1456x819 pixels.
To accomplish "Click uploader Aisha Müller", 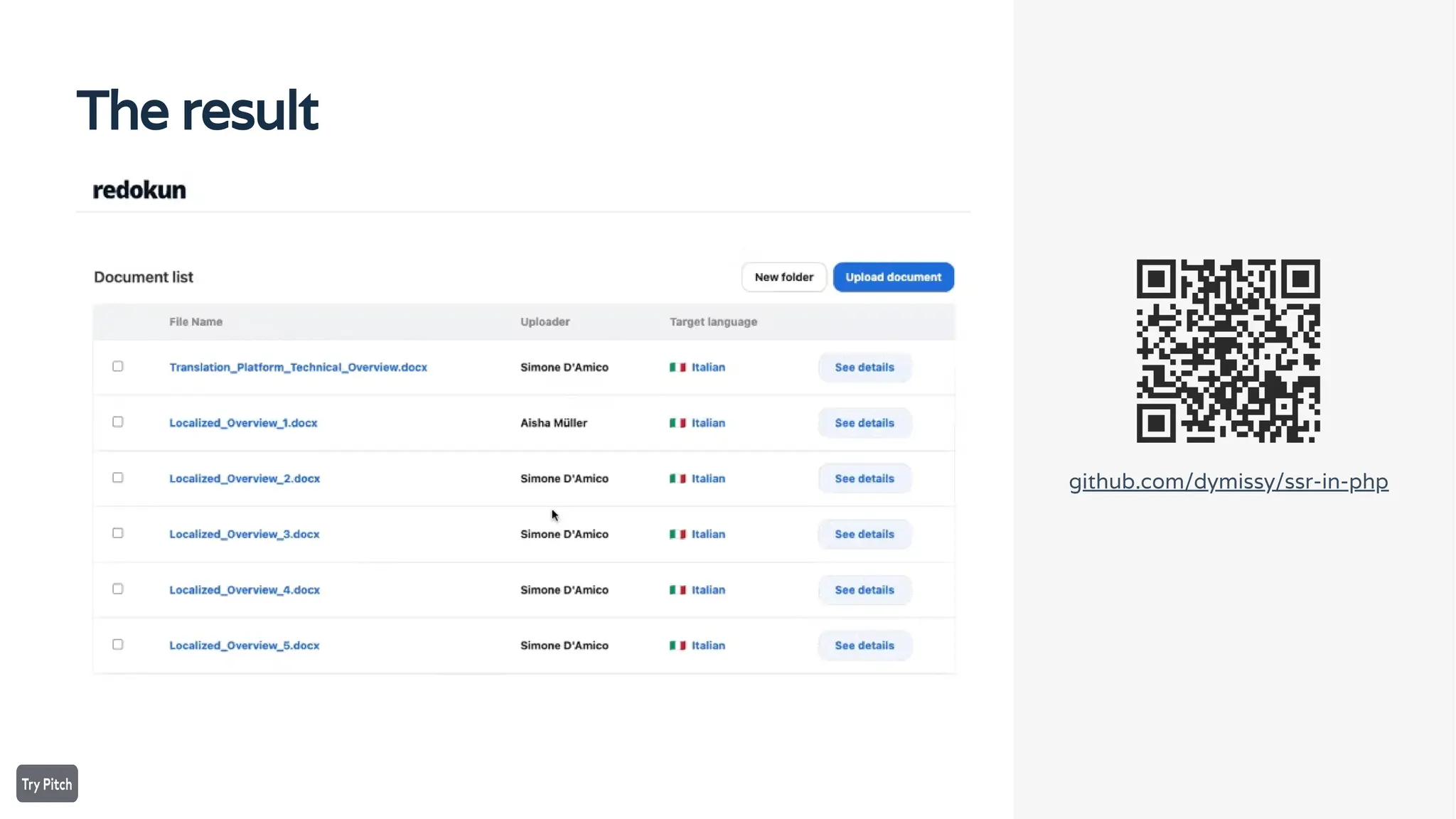I will (554, 423).
